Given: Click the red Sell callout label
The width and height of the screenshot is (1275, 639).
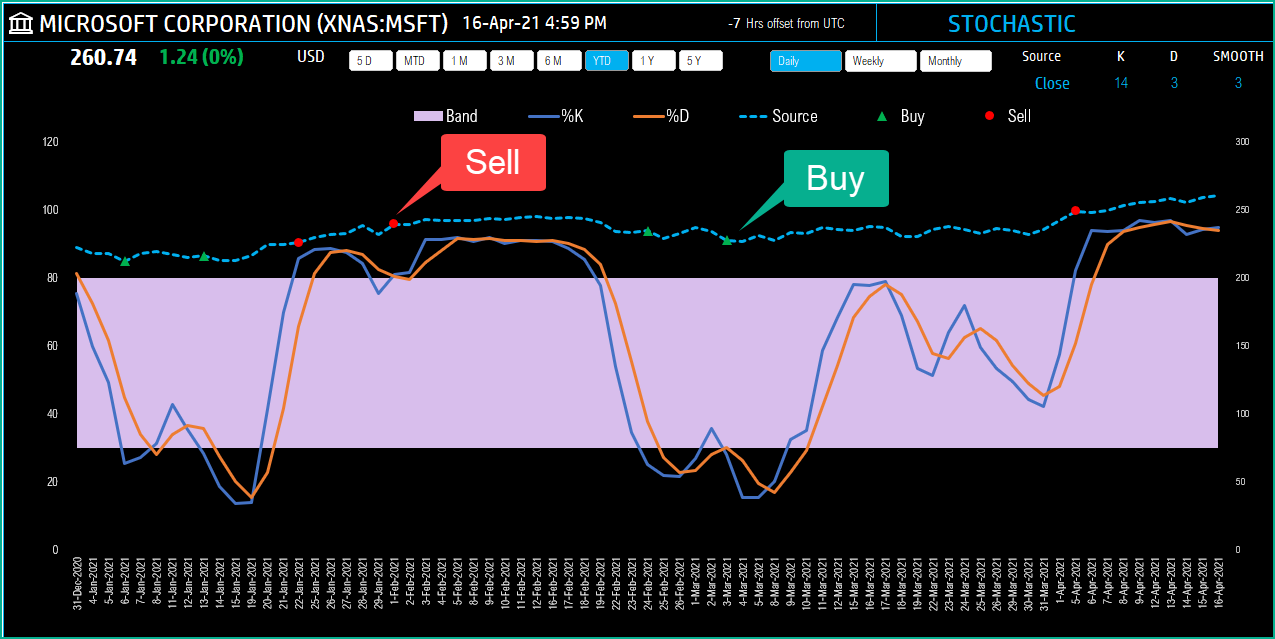Looking at the screenshot, I should click(x=493, y=162).
